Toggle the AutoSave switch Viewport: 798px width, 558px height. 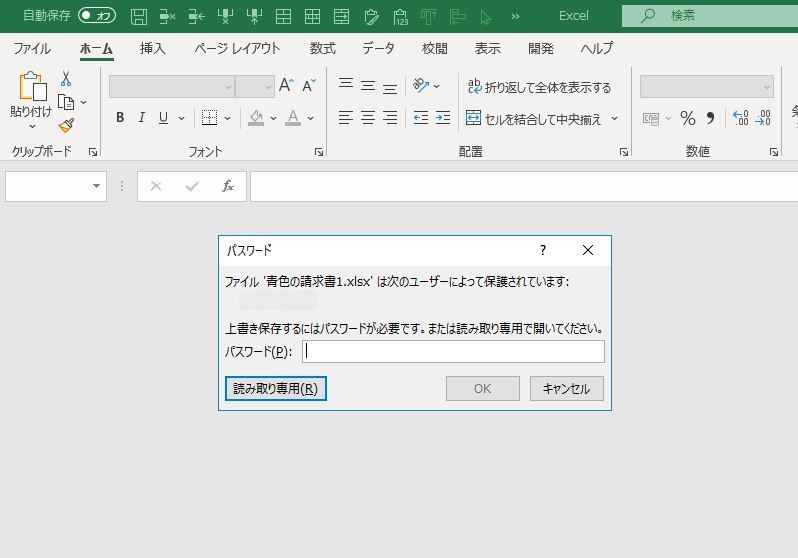(97, 16)
